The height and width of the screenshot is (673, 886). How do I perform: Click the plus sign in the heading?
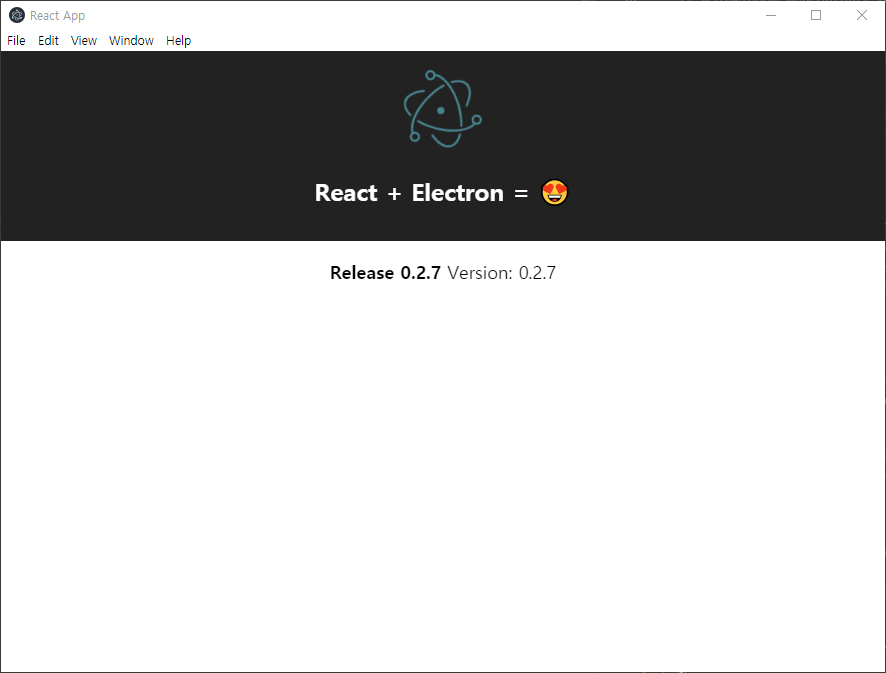(394, 194)
